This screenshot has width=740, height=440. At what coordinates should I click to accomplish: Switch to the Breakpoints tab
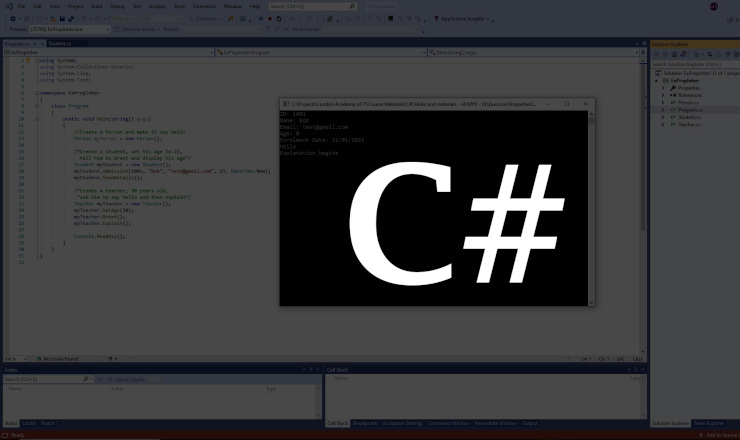367,423
